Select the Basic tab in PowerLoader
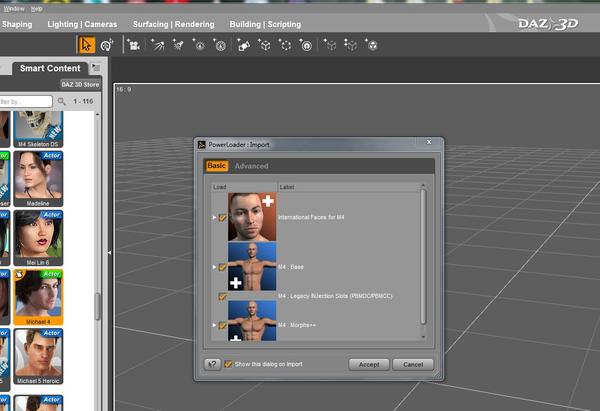 click(216, 166)
